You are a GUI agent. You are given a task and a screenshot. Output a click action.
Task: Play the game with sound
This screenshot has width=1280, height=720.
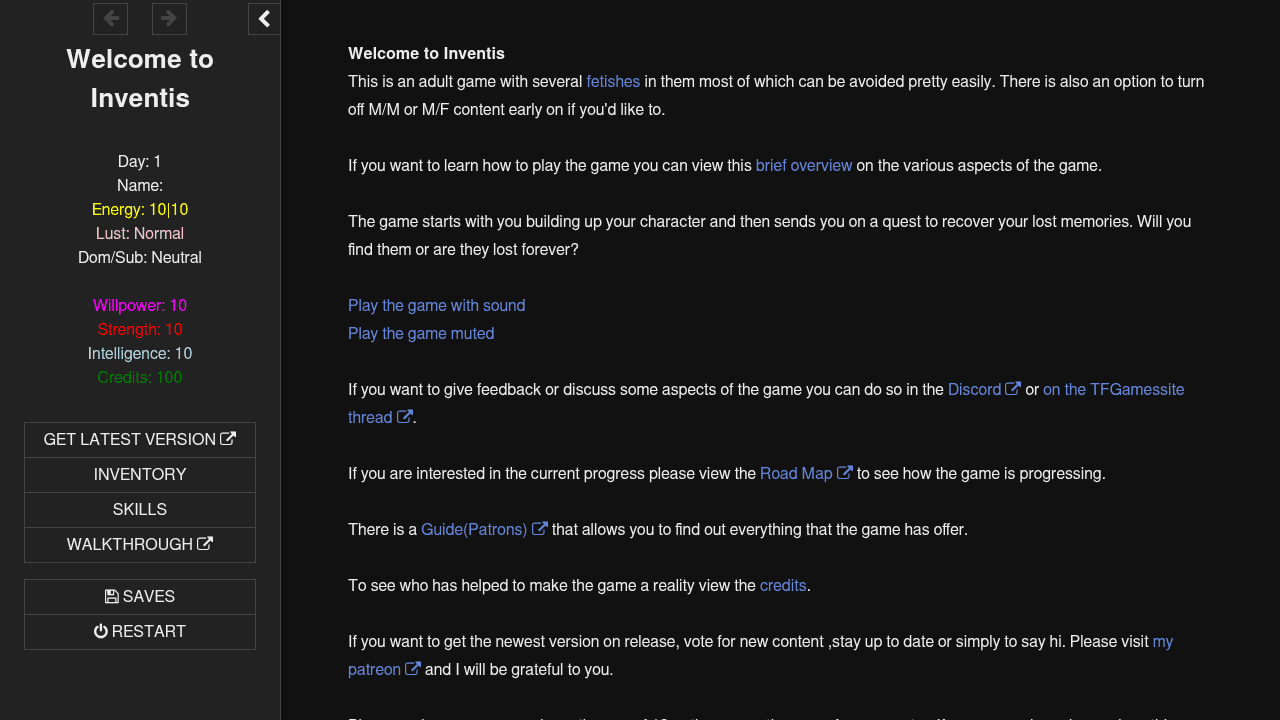[x=436, y=306]
